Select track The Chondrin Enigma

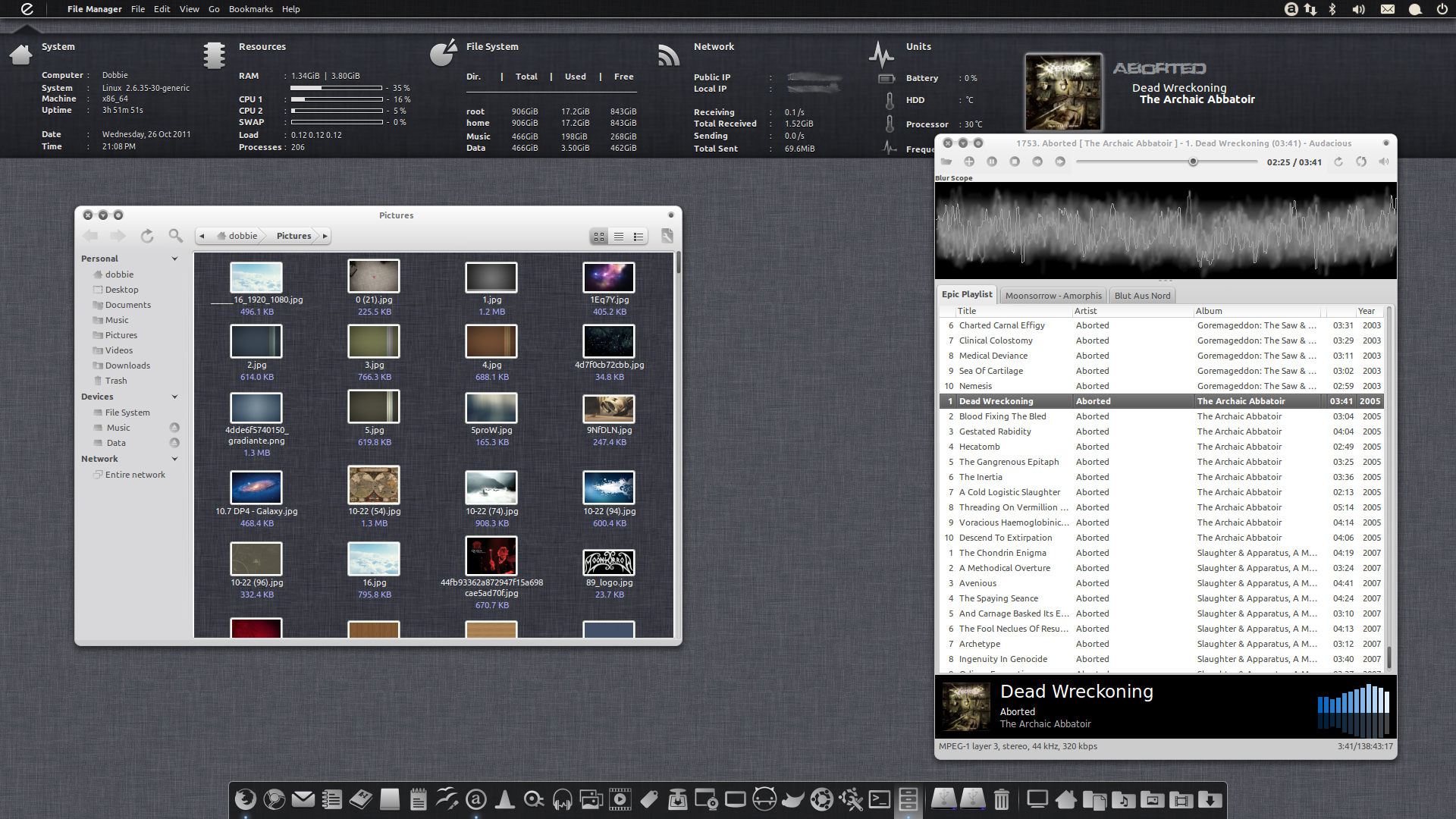[1162, 553]
